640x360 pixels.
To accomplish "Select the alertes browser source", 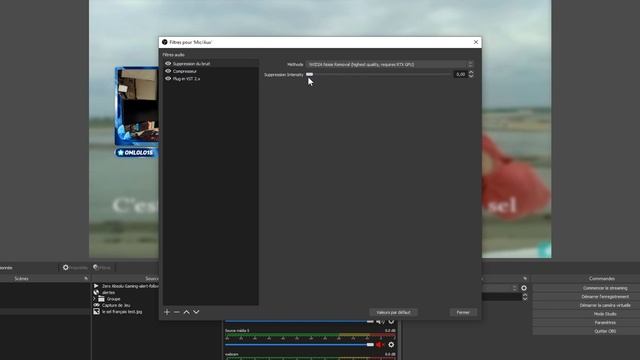I will pyautogui.click(x=109, y=293).
